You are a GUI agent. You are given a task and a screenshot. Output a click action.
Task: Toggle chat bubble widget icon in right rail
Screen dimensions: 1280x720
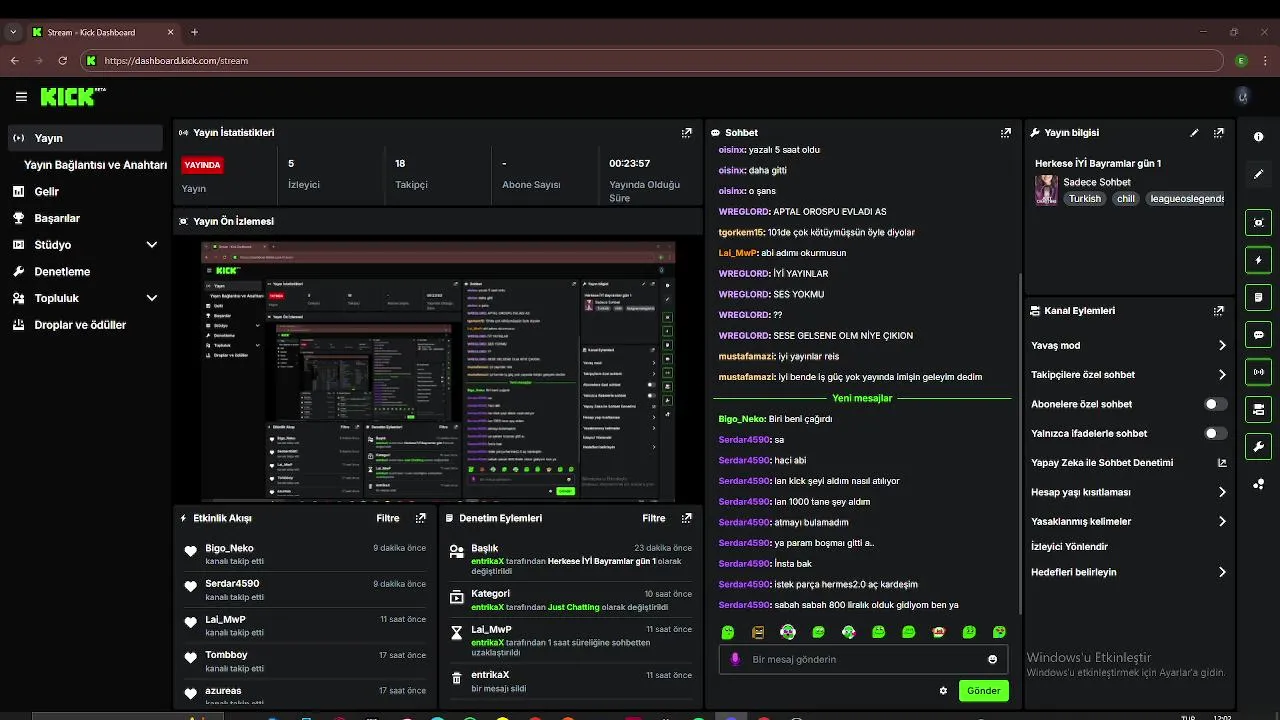tap(1258, 335)
